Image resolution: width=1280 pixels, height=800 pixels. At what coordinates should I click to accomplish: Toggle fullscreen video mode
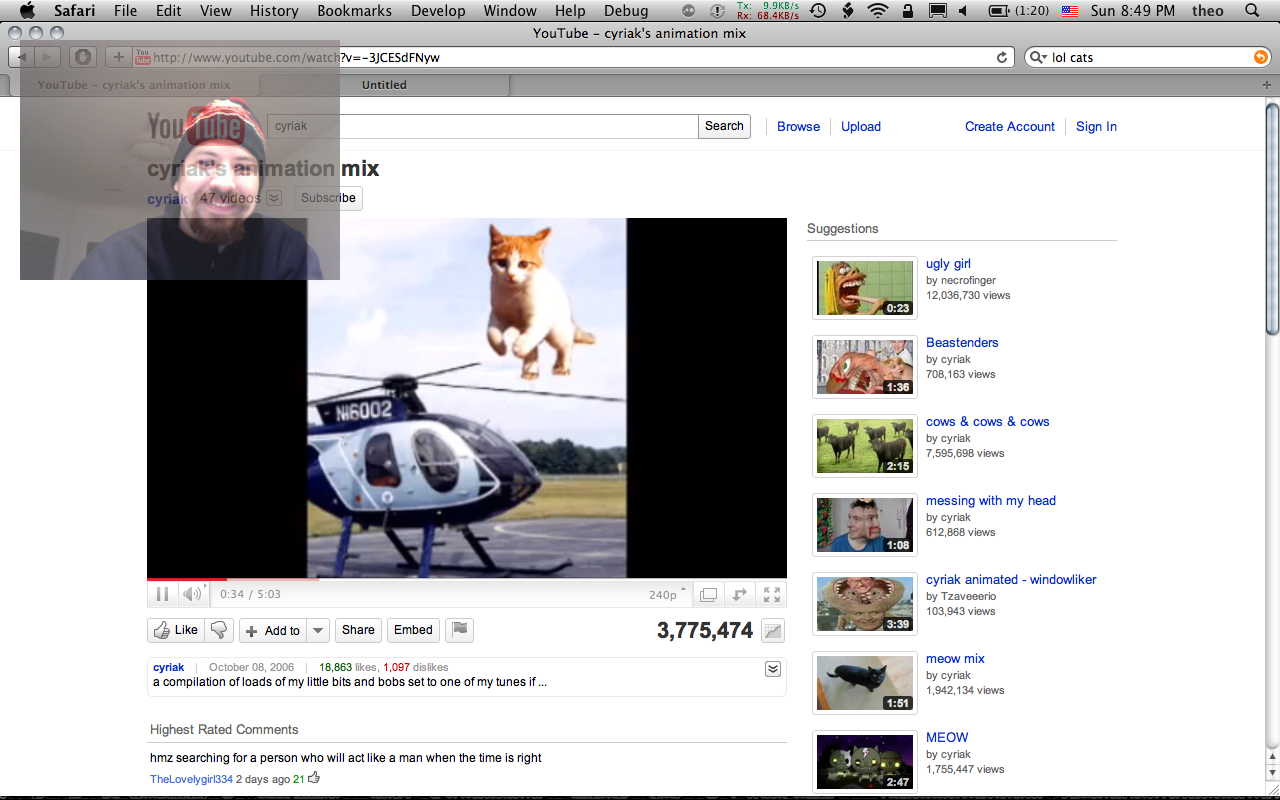(x=772, y=594)
